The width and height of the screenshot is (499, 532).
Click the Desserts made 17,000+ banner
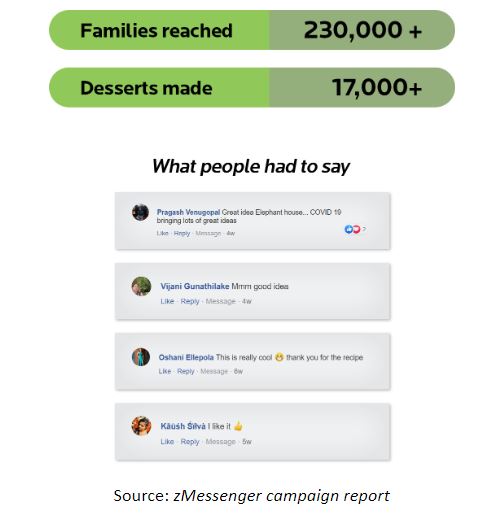(252, 88)
